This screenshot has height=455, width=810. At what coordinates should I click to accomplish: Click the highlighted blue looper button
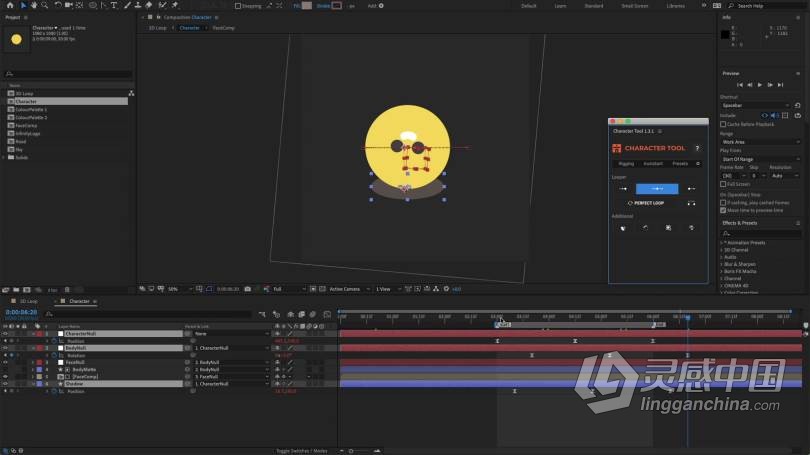(657, 188)
